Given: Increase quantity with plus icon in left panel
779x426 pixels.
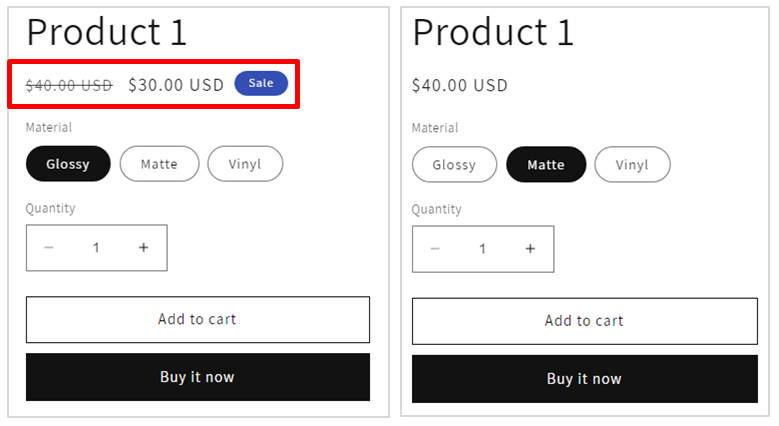Looking at the screenshot, I should (x=144, y=248).
